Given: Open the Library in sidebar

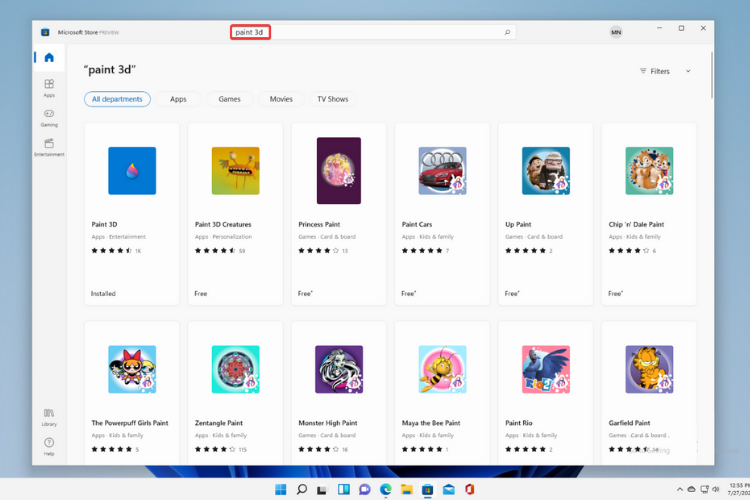Looking at the screenshot, I should (49, 415).
